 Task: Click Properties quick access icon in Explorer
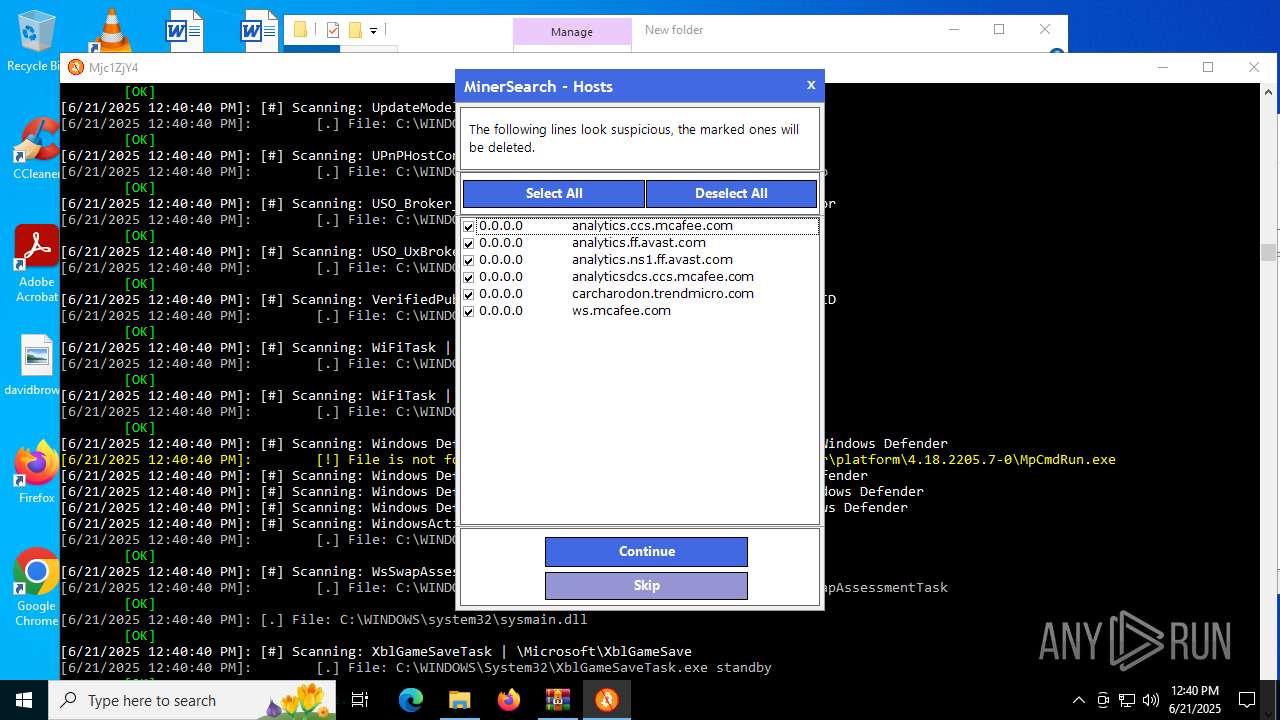point(333,30)
